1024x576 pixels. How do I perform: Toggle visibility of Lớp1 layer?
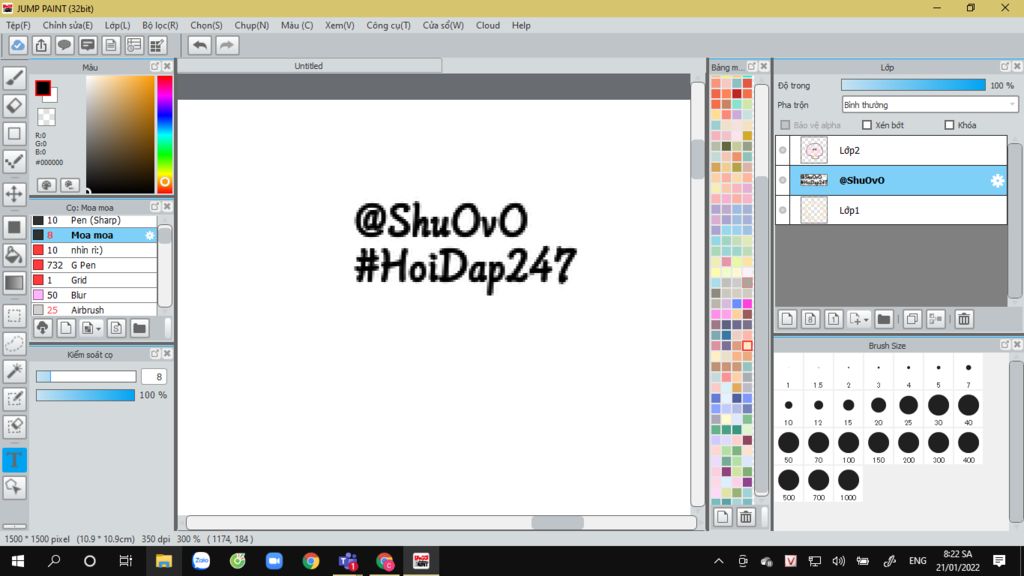coord(782,210)
